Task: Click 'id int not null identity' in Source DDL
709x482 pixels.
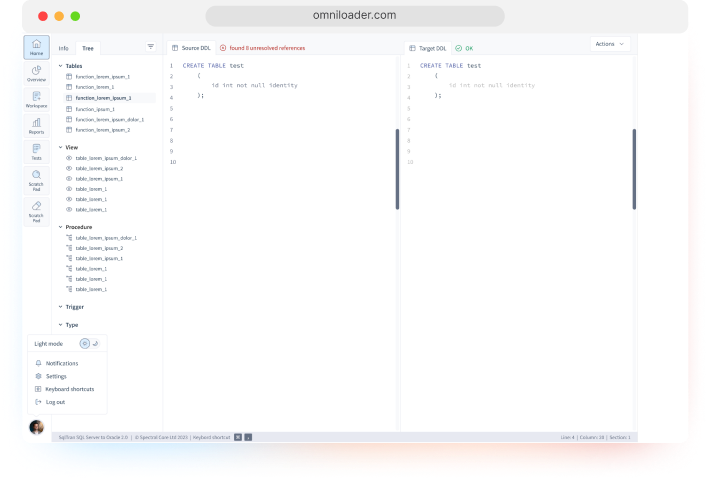Action: 255,85
